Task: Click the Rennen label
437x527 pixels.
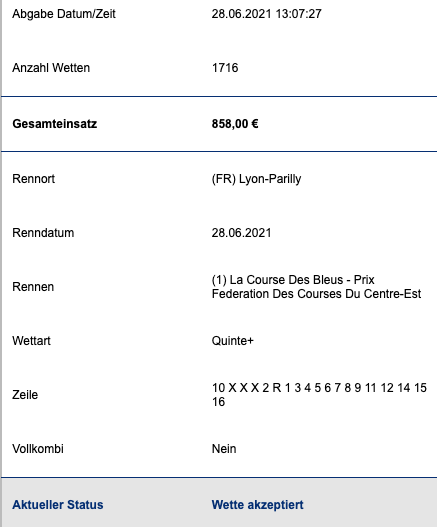Action: (x=33, y=287)
